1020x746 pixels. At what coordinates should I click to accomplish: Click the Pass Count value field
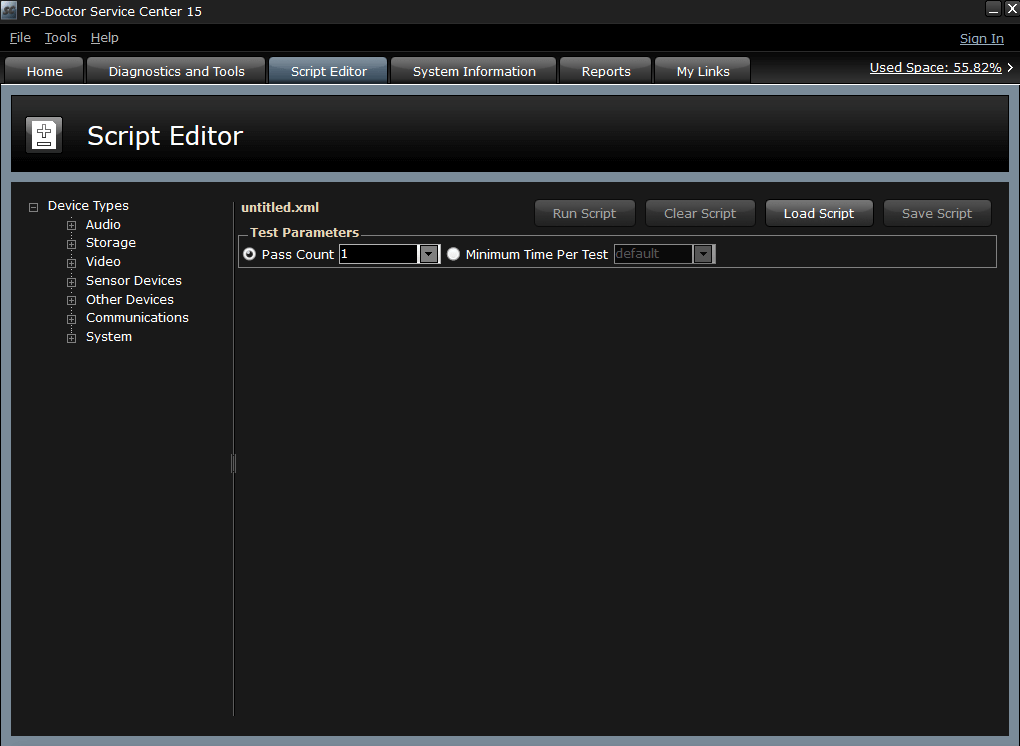(378, 254)
